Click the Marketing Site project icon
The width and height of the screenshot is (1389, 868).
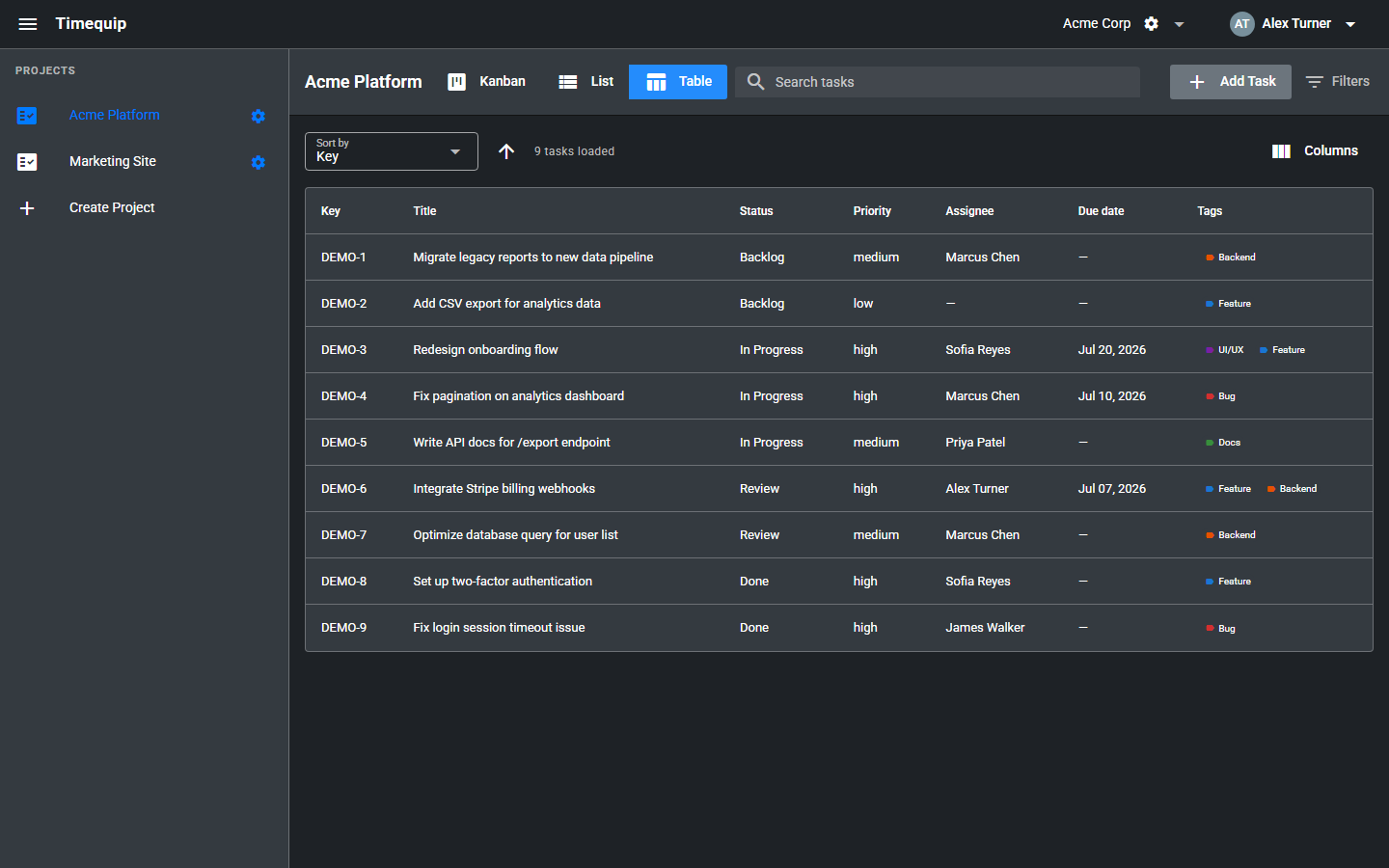[x=27, y=162]
